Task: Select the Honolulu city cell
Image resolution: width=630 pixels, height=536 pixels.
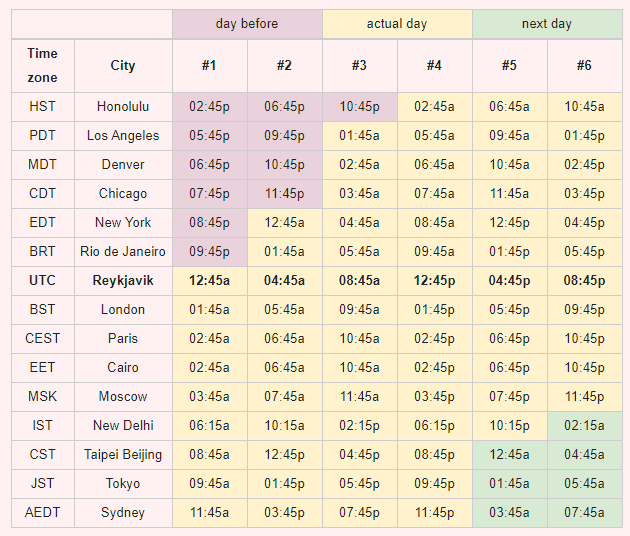Action: pyautogui.click(x=123, y=107)
